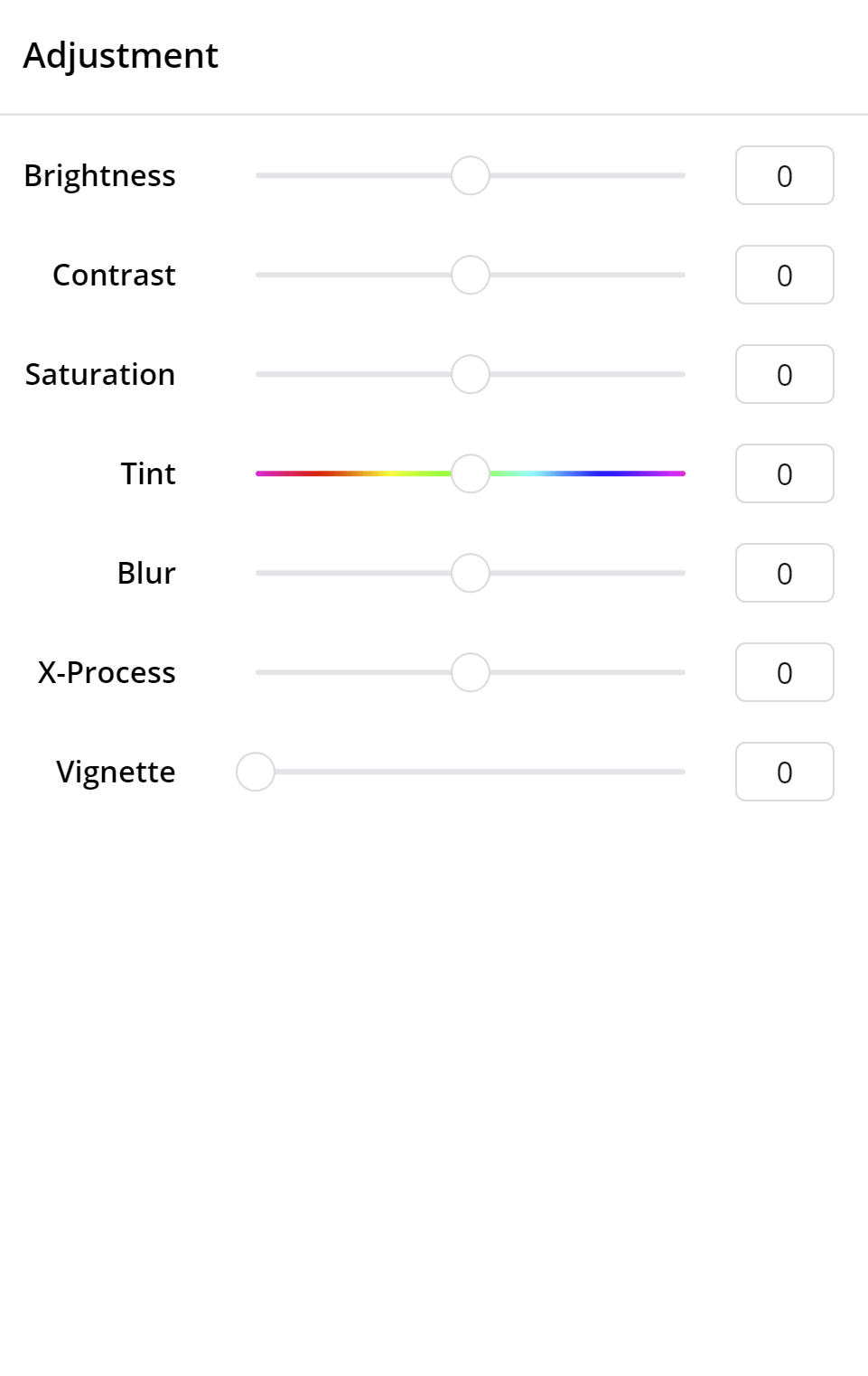
Task: Click the Tint rainbow slider handle
Action: point(471,473)
